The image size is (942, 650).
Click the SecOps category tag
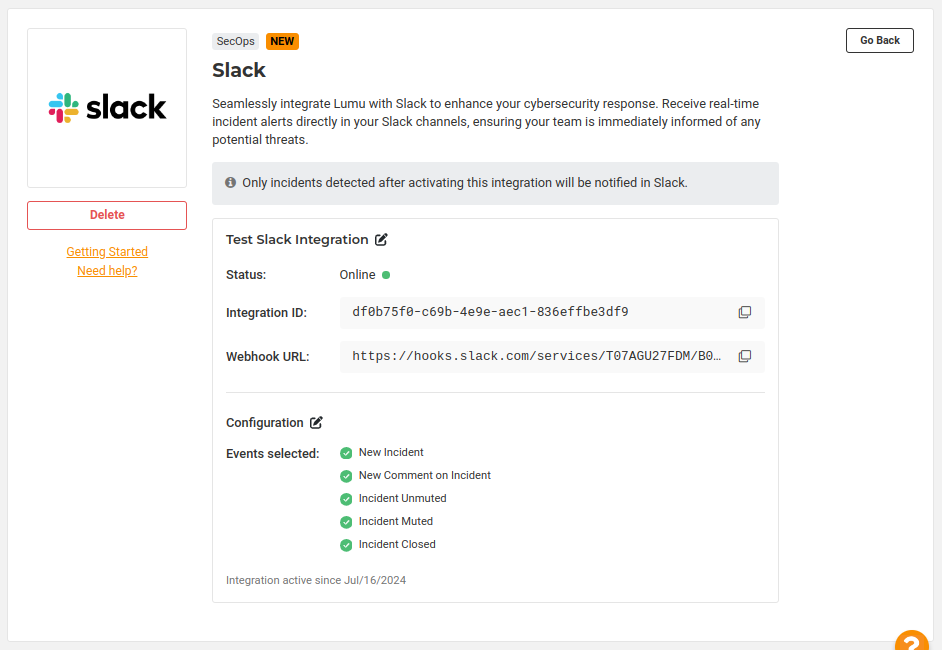tap(235, 41)
